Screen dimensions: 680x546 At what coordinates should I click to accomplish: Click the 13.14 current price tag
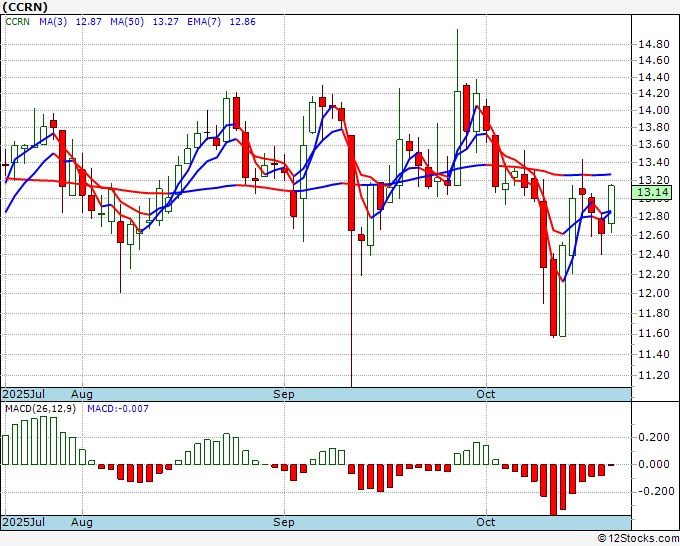[652, 192]
